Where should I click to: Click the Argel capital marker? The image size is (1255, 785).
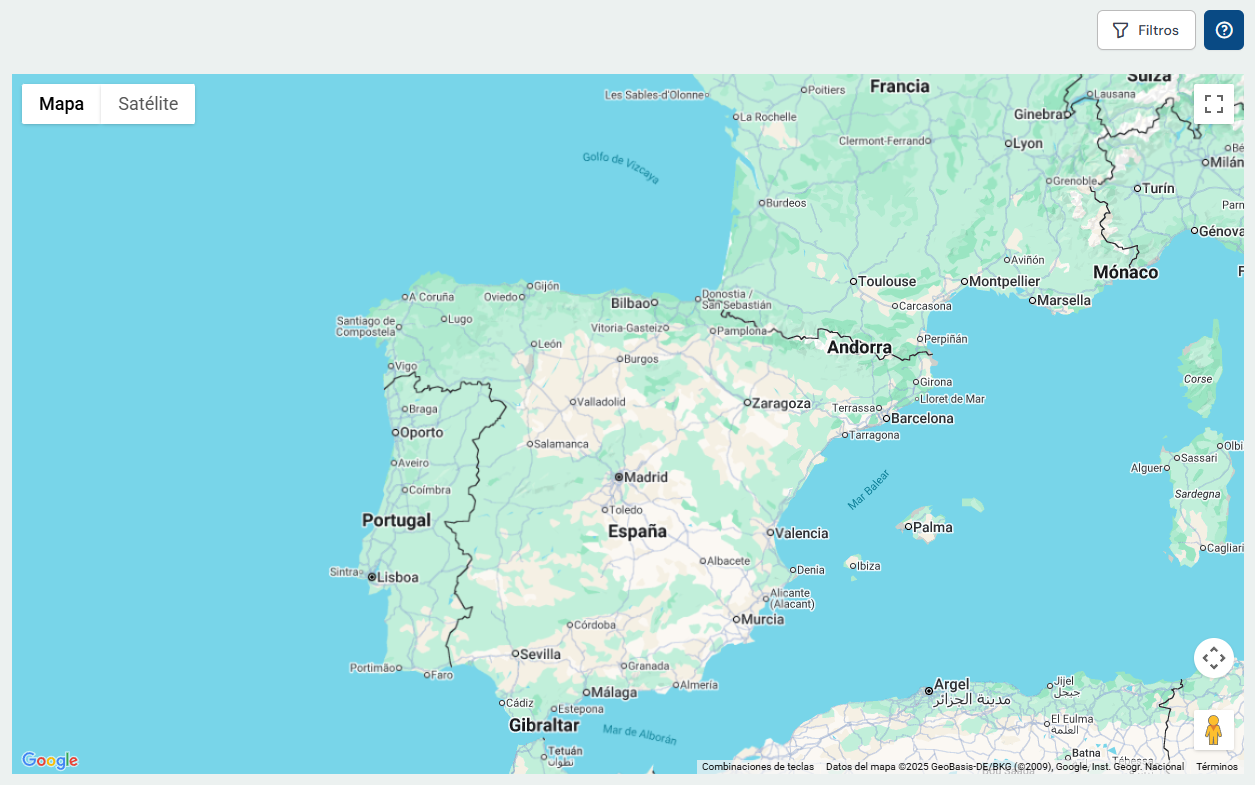(929, 691)
